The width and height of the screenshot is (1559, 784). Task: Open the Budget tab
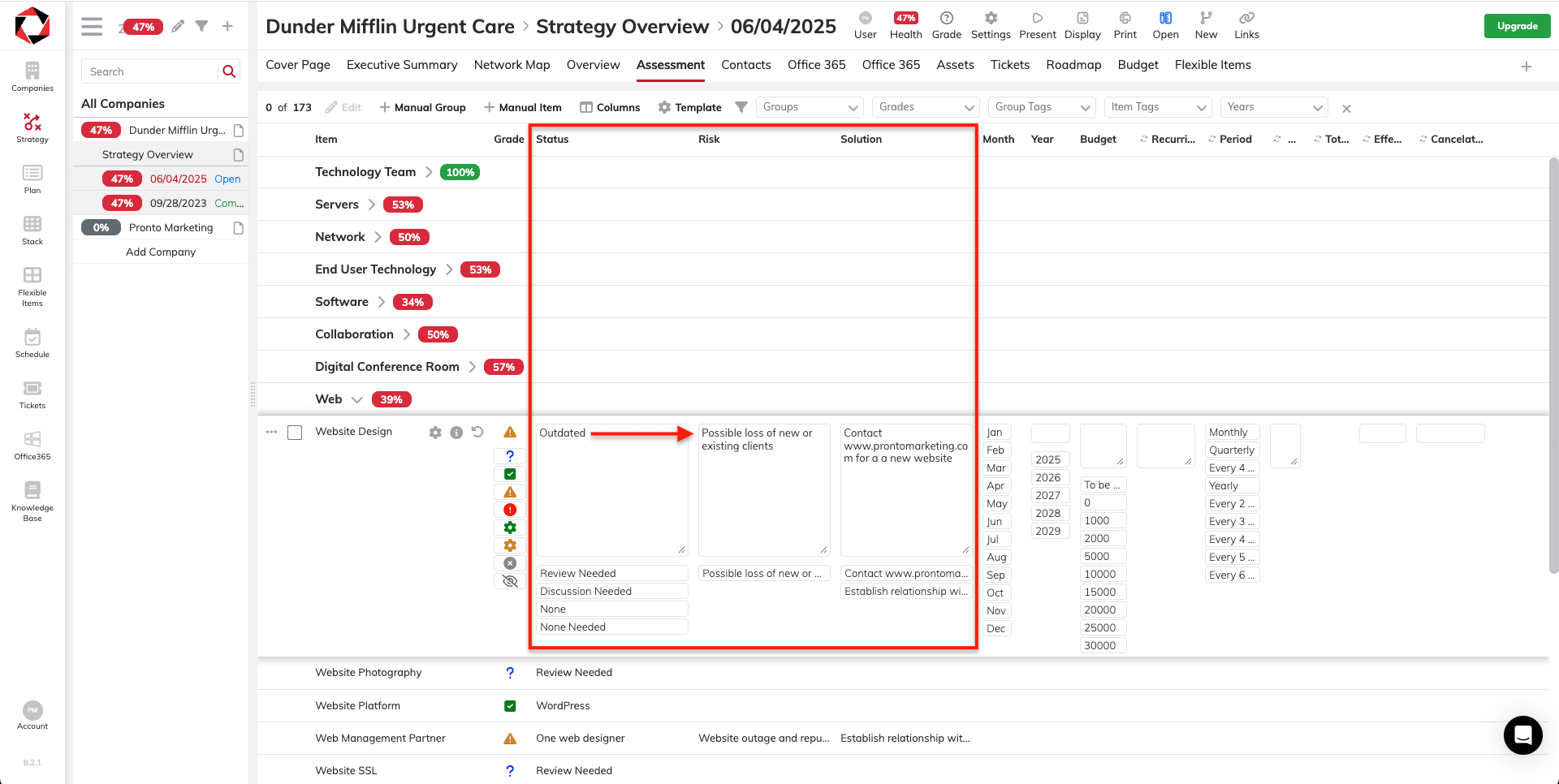[1138, 65]
